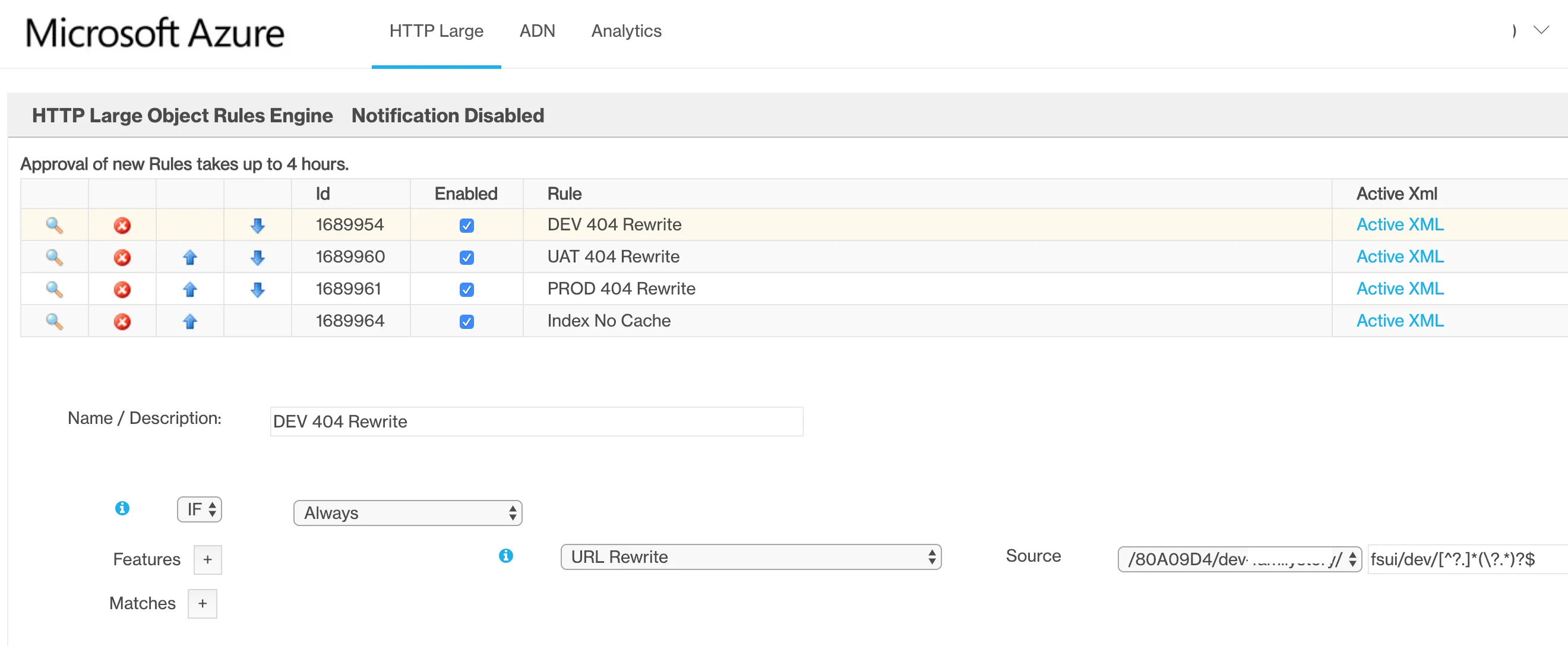Move Index No Cache rule up
The image size is (1568, 646).
[190, 321]
